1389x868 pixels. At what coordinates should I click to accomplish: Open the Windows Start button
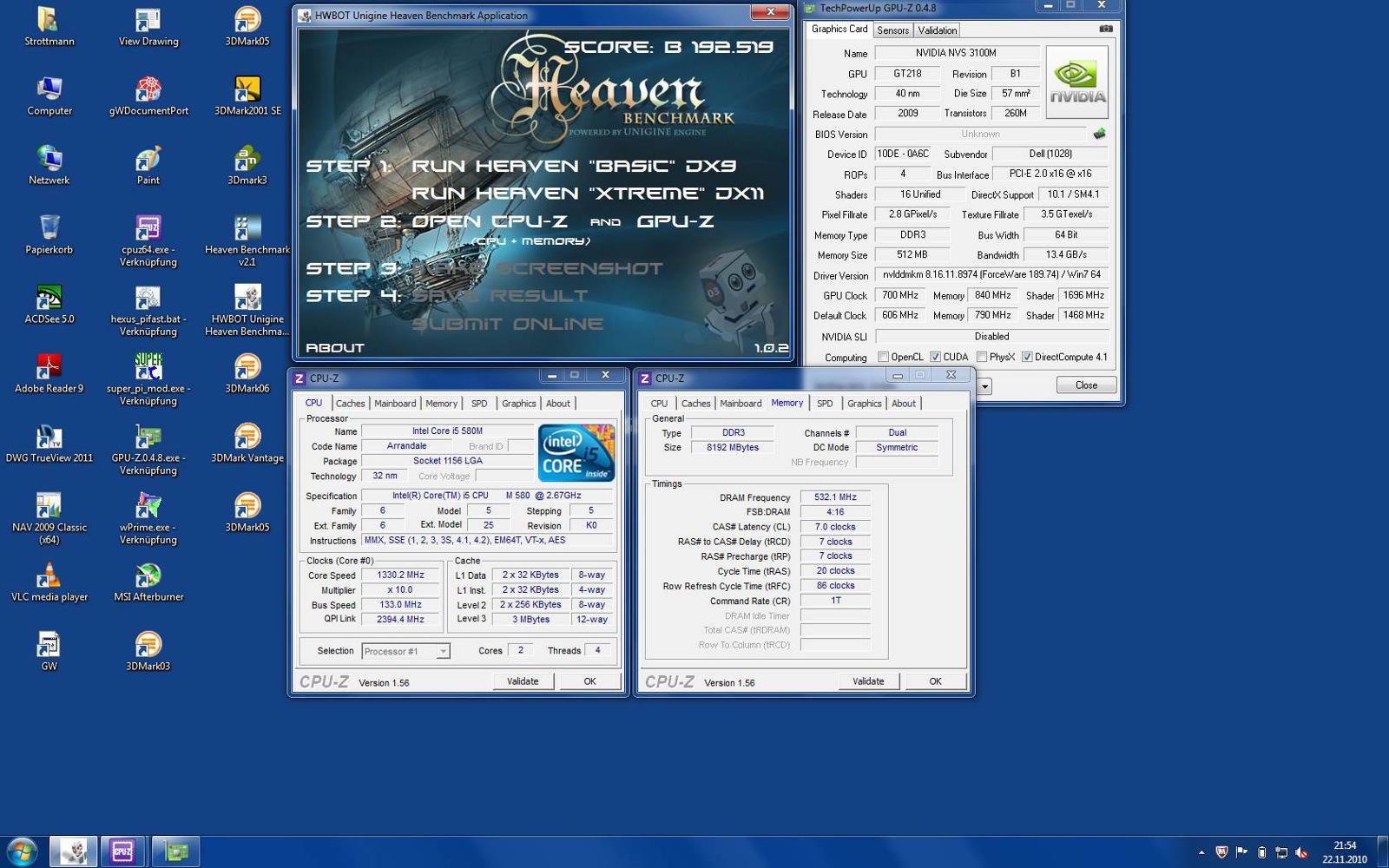22,852
